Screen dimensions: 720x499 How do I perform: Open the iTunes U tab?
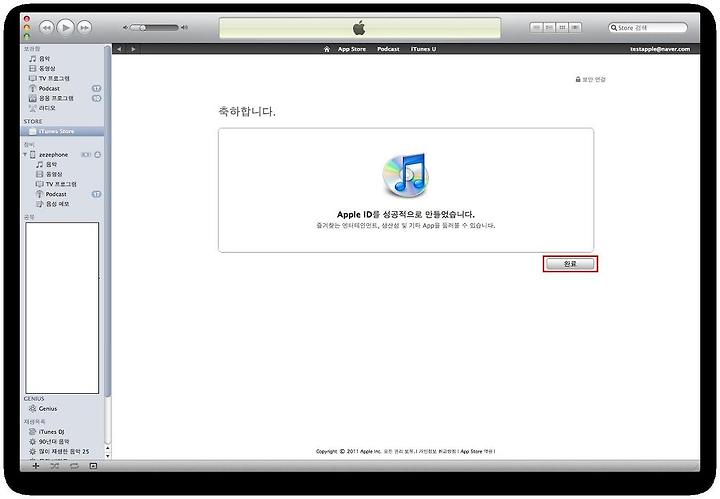pos(423,49)
